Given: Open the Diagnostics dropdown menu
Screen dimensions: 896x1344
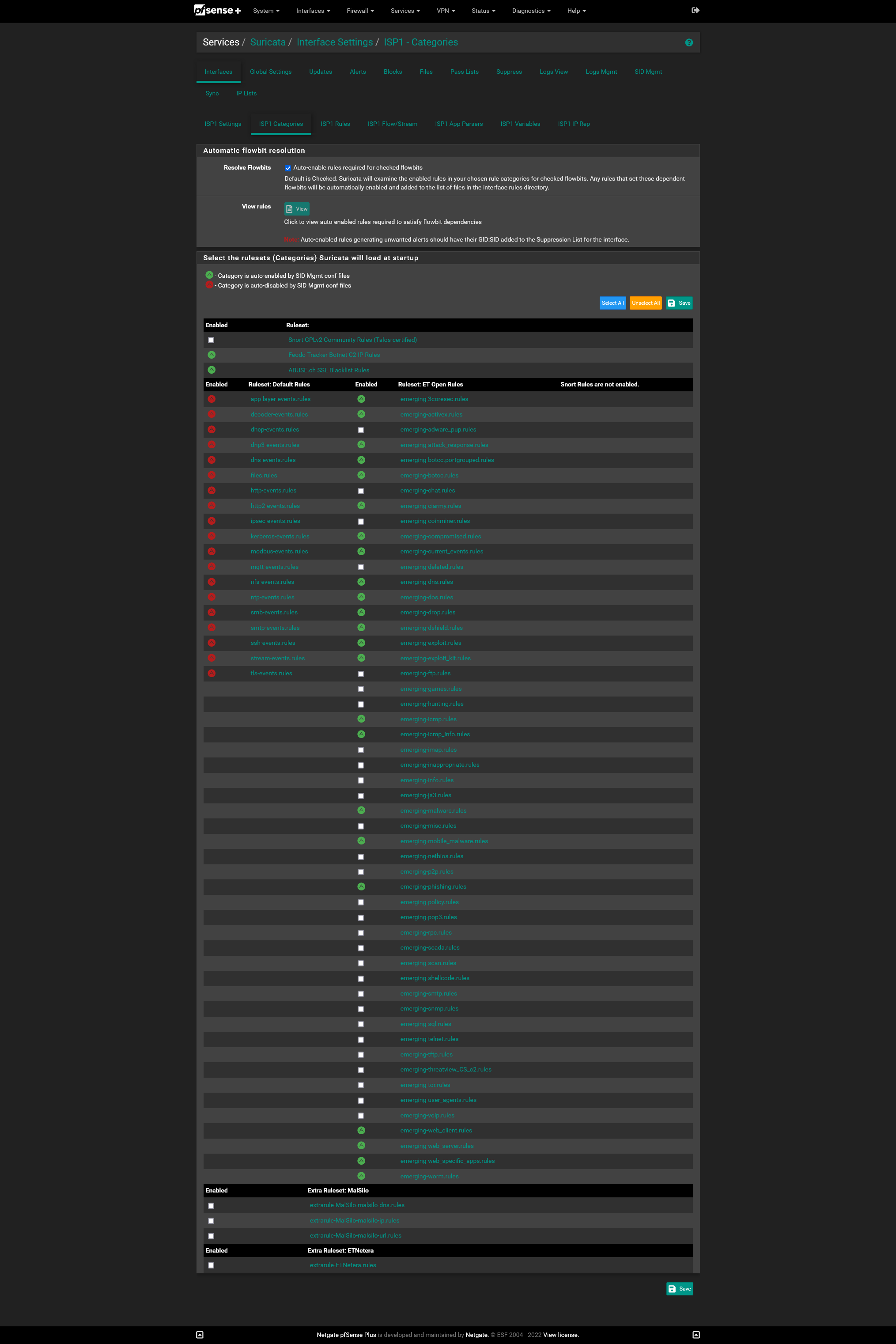Looking at the screenshot, I should coord(531,11).
